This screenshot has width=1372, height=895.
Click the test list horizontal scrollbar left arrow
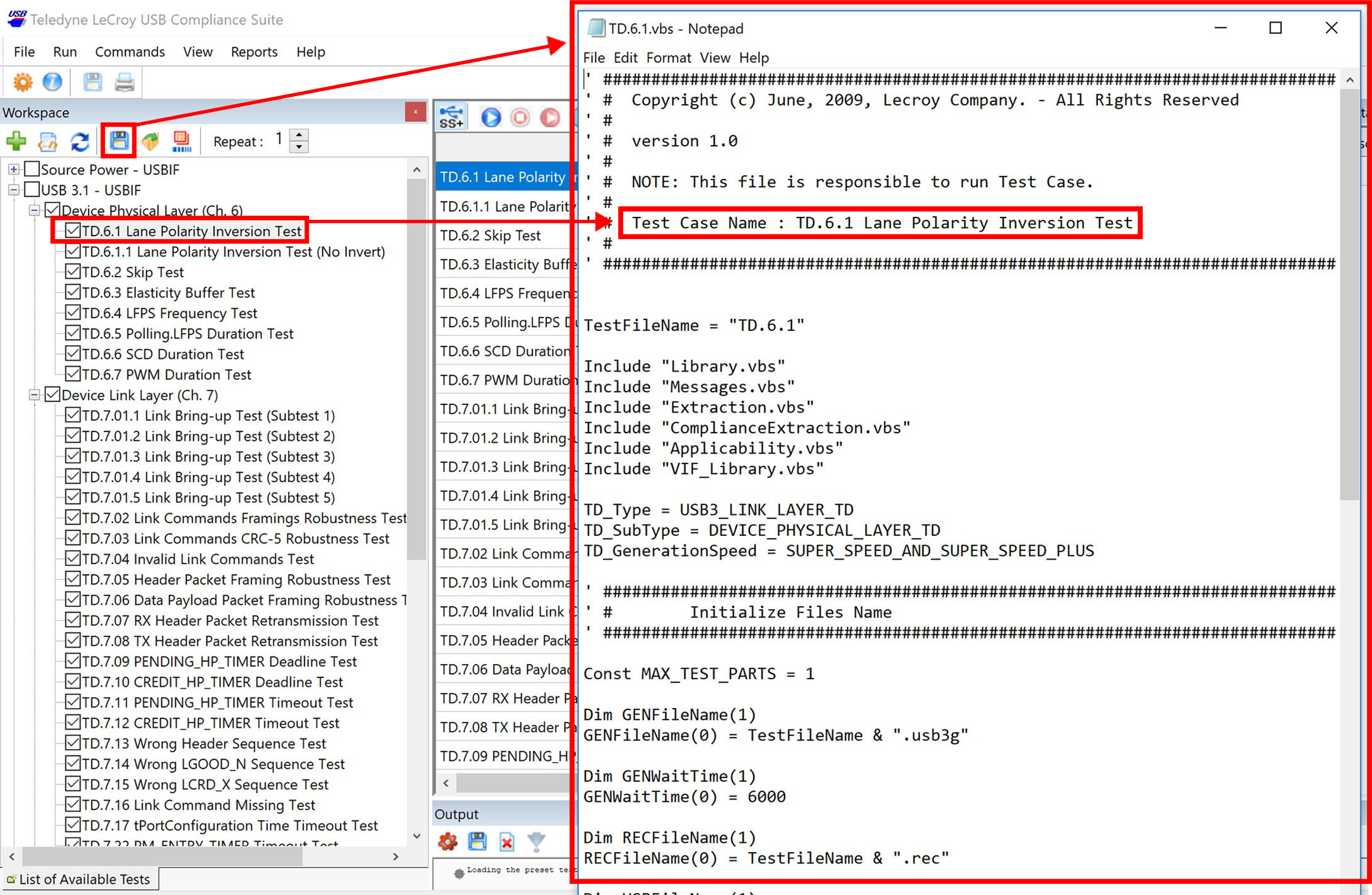pyautogui.click(x=446, y=782)
